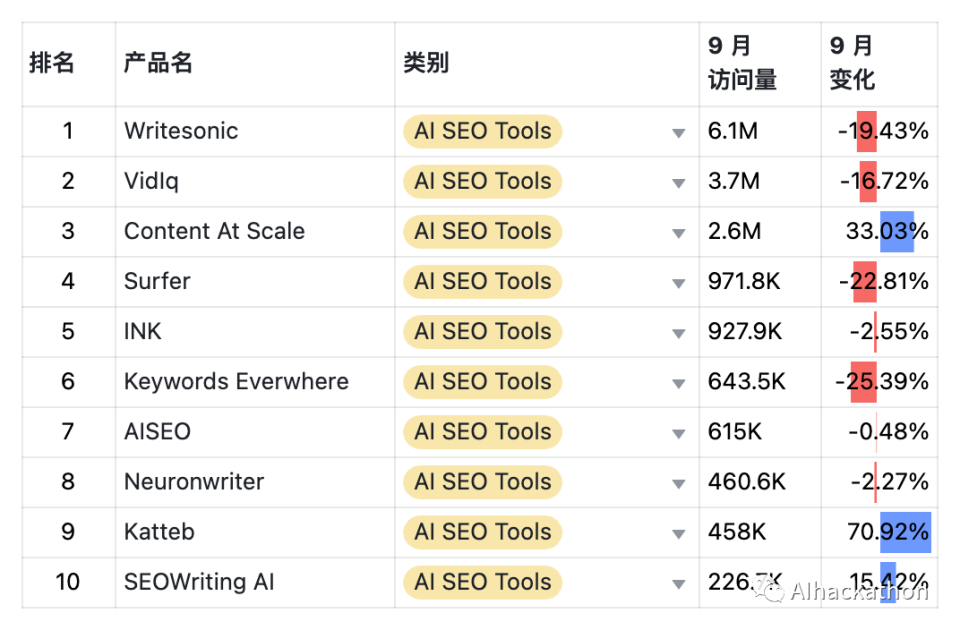The image size is (960, 630).
Task: Expand the INK row category dropdown
Action: pyautogui.click(x=679, y=333)
